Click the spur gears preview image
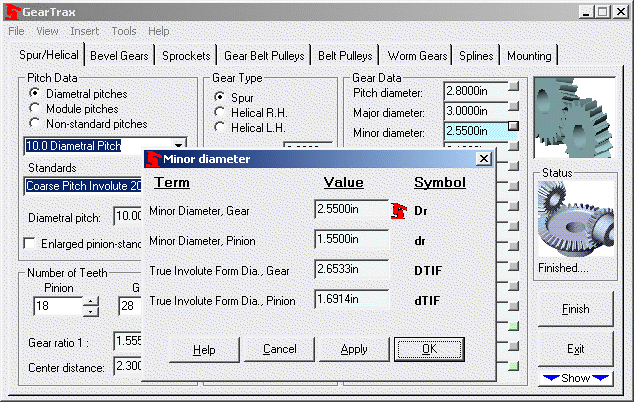The width and height of the screenshot is (634, 402). point(575,117)
